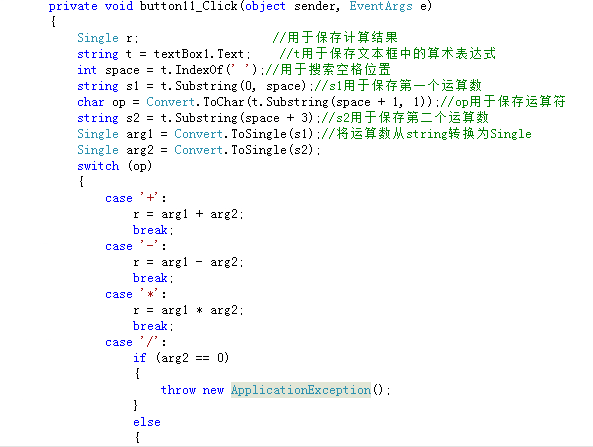Click the 'else' keyword
Viewport: 593px width, 447px height.
tap(147, 422)
